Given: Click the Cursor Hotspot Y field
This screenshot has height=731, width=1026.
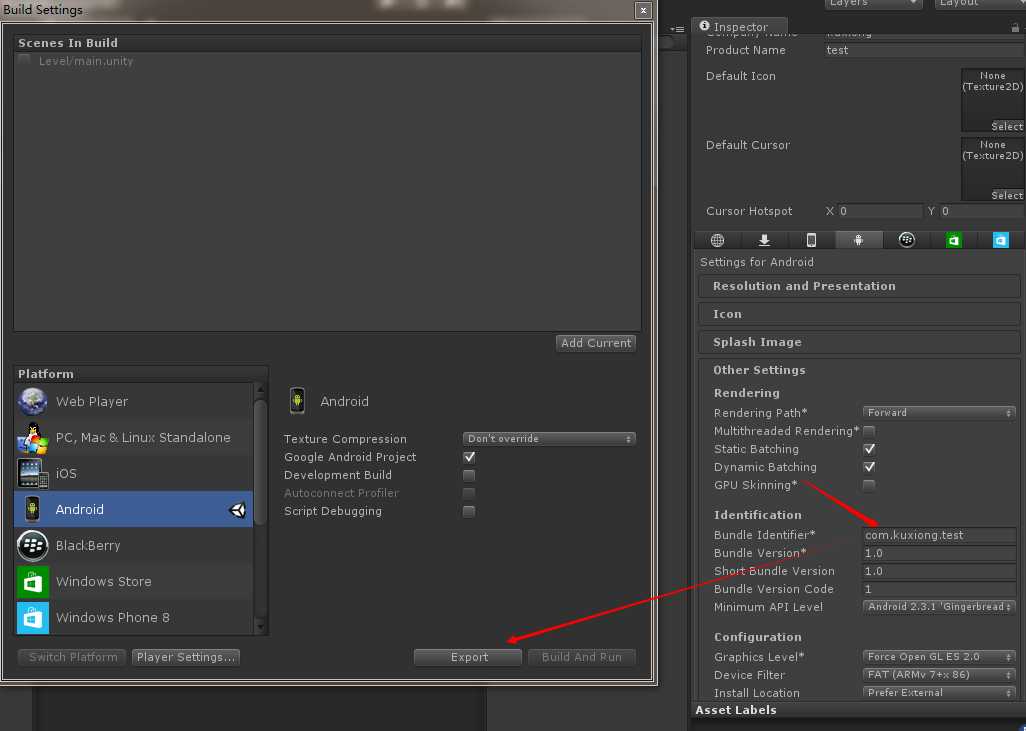Looking at the screenshot, I should [982, 211].
